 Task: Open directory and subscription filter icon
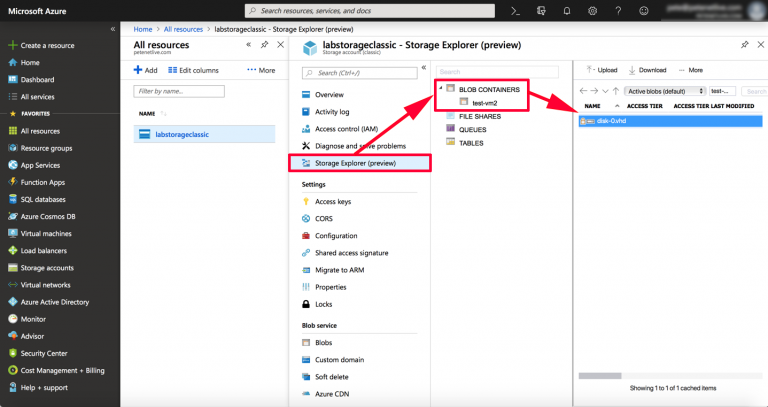541,11
